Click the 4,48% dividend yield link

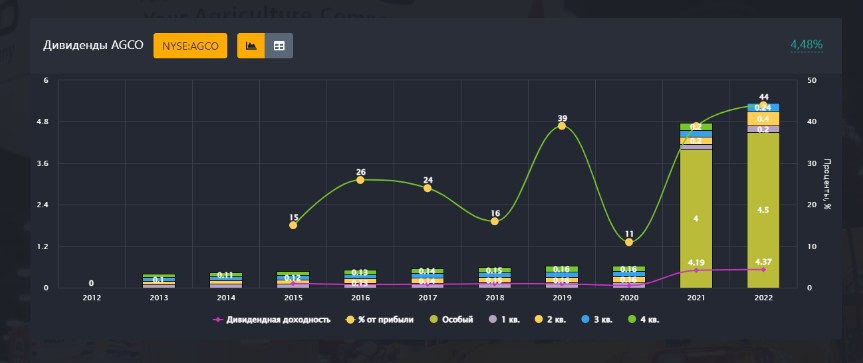point(806,45)
